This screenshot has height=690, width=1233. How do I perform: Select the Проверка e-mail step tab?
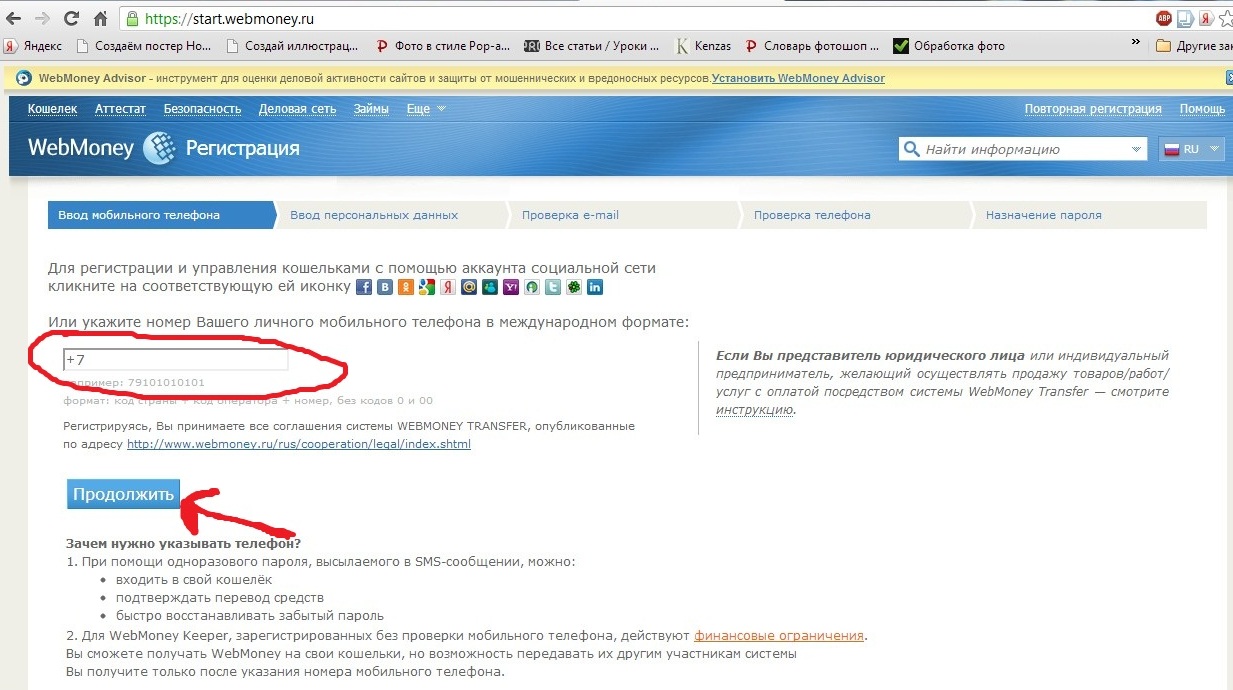coord(623,215)
